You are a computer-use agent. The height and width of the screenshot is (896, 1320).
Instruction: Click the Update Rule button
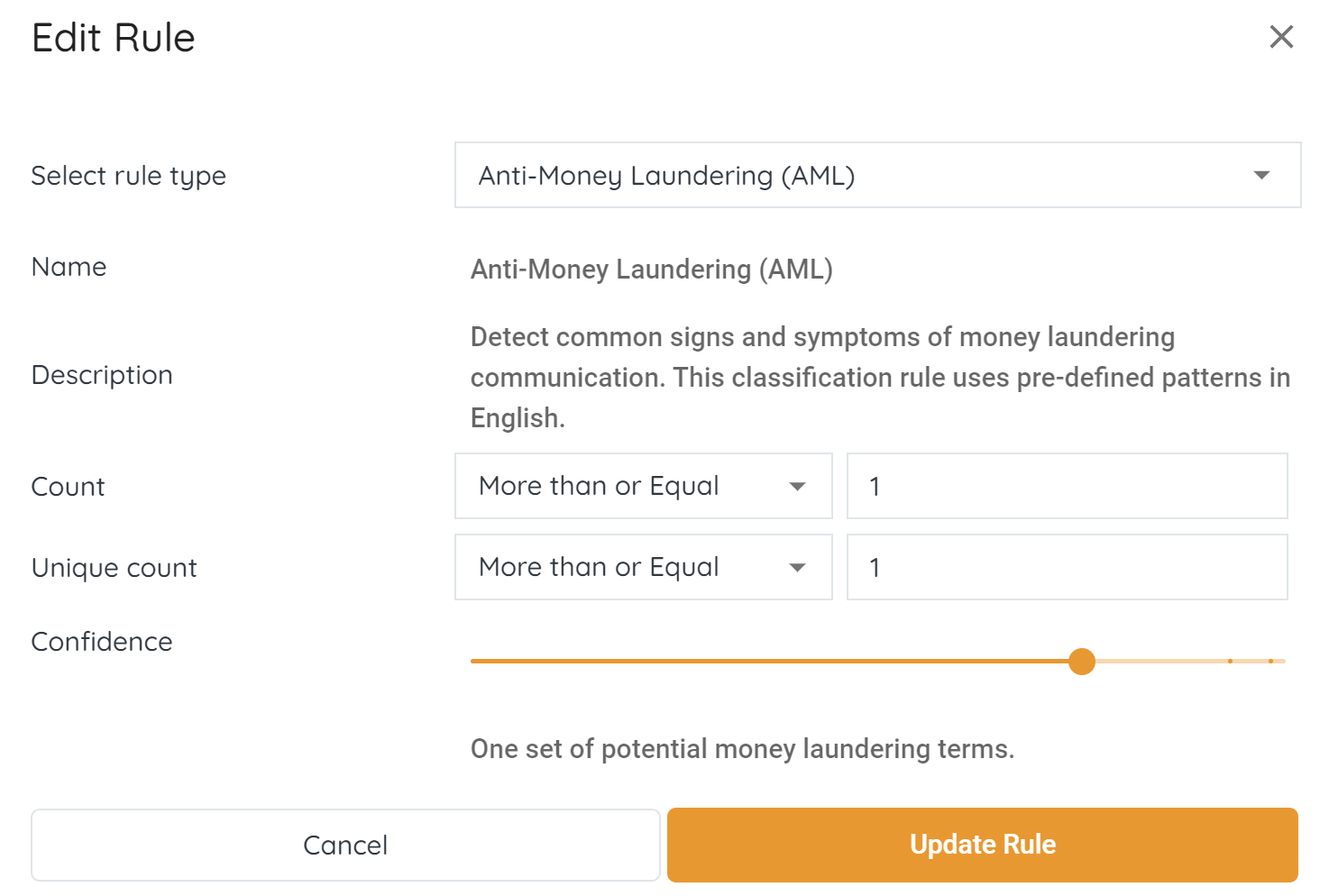pos(982,845)
